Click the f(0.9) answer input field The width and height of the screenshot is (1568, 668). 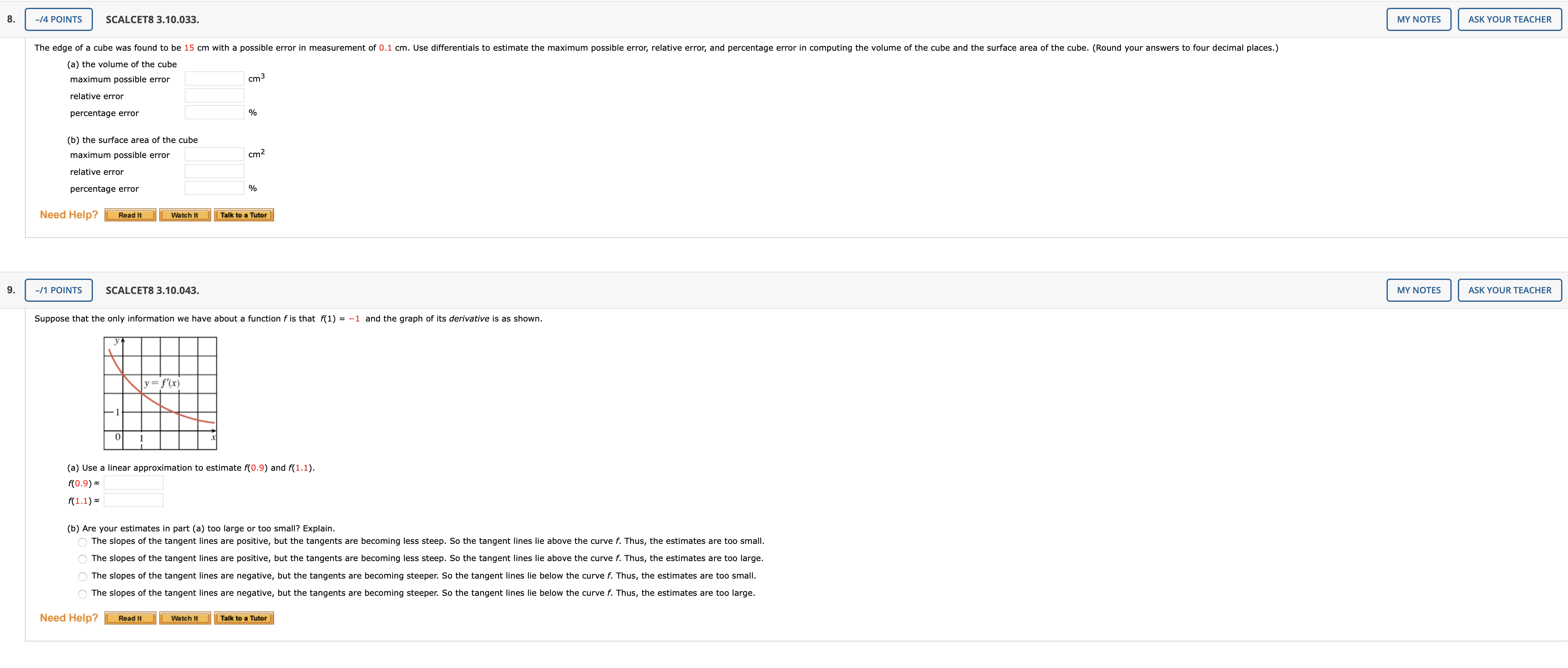(133, 483)
